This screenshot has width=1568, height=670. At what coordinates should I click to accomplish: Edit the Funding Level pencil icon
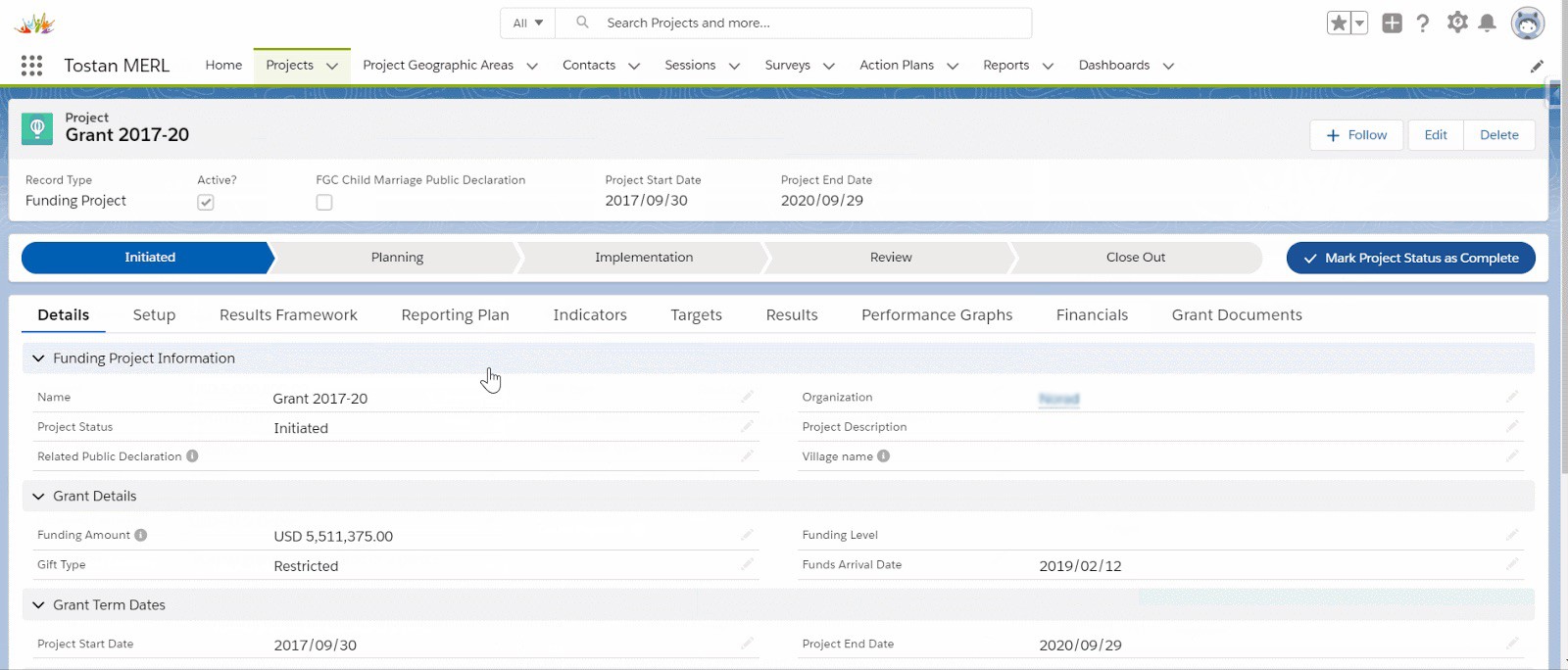point(1512,535)
